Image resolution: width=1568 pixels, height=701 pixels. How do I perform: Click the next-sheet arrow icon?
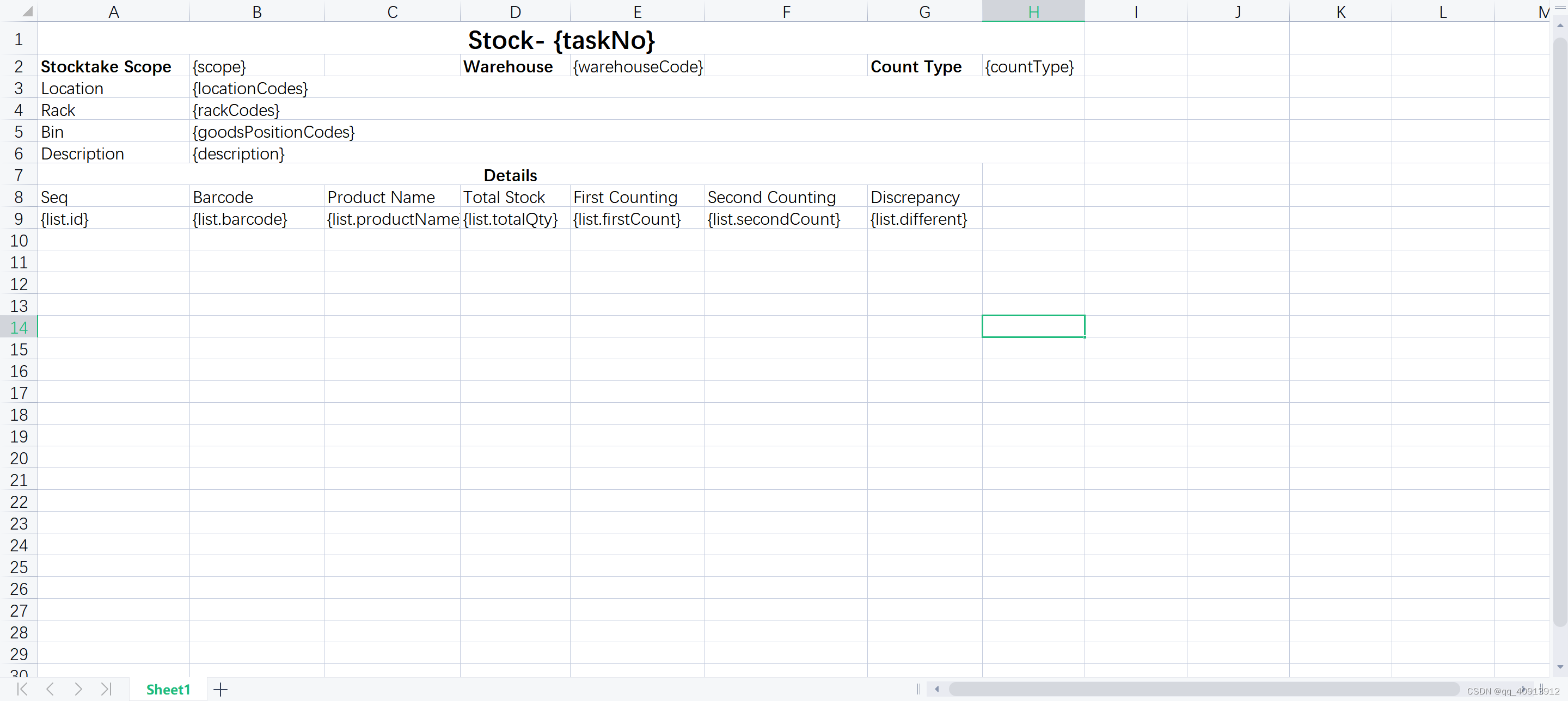point(78,690)
